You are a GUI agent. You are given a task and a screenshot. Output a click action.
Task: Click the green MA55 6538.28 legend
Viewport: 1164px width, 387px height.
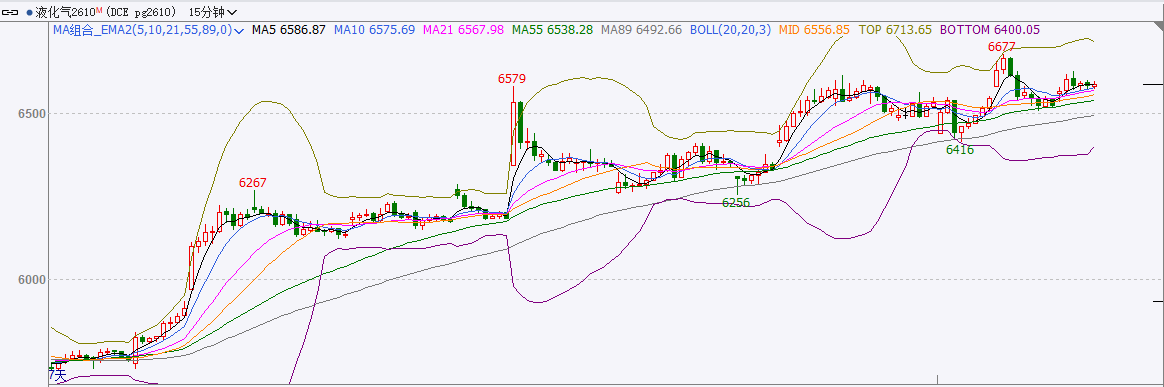pos(552,30)
